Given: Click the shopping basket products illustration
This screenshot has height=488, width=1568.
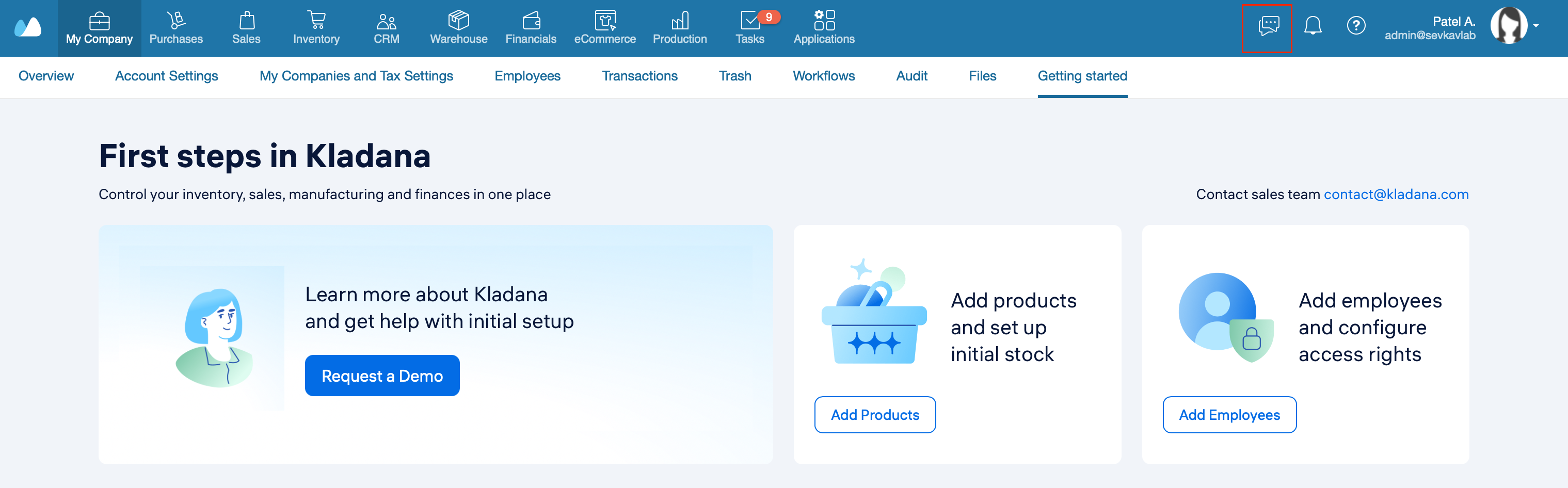Looking at the screenshot, I should tap(874, 312).
